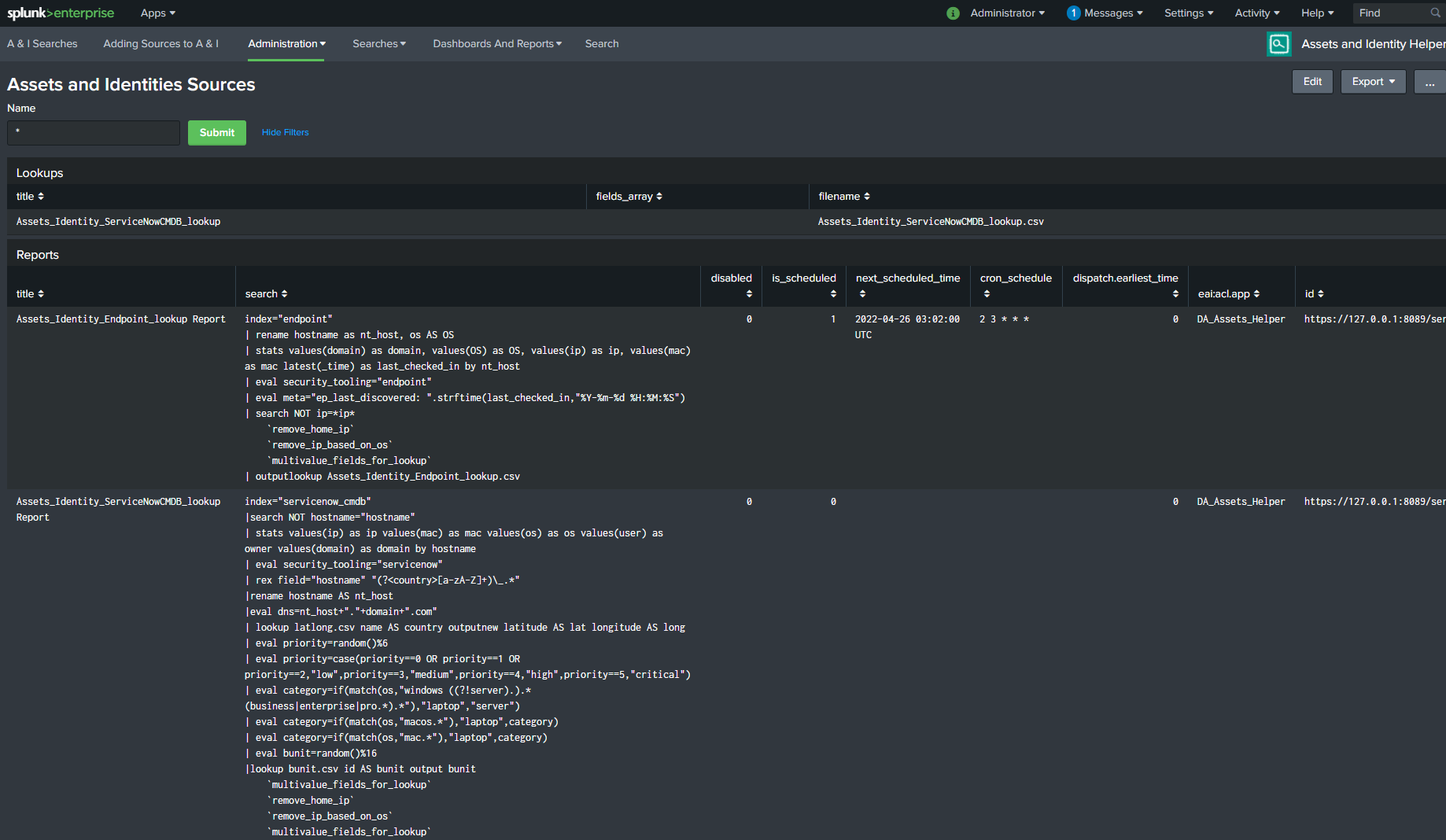Screen dimensions: 1446x840
Task: Click the Messages count badge
Action: pos(1073,13)
